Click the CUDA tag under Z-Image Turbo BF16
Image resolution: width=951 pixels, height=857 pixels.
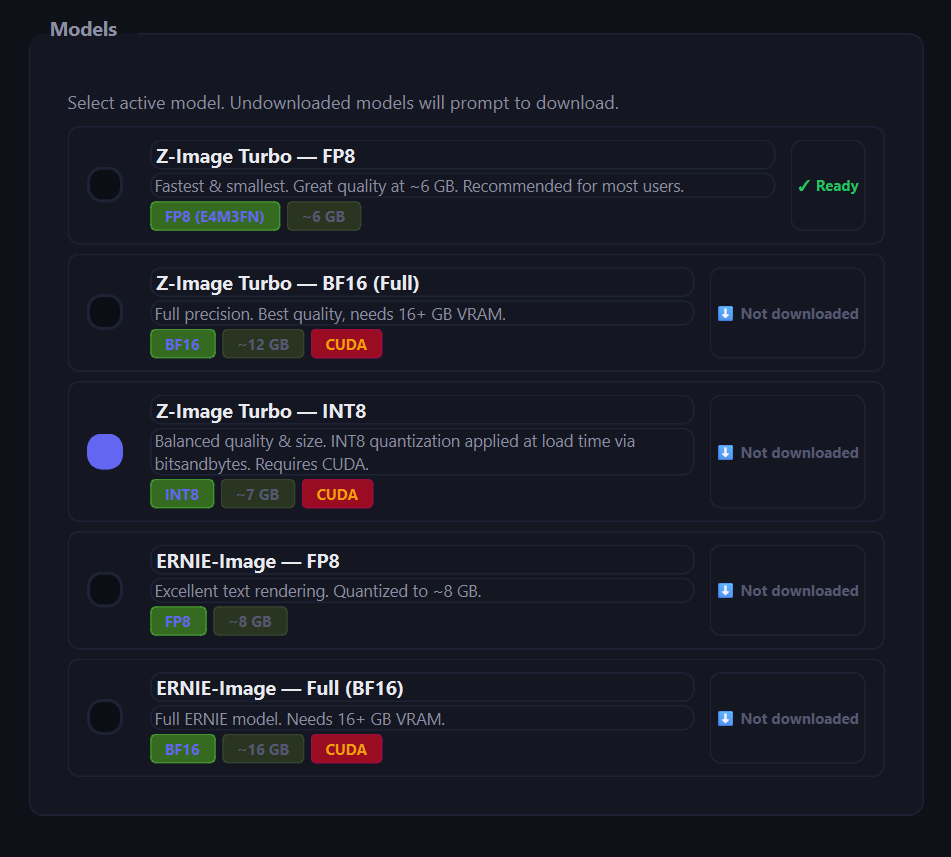346,344
